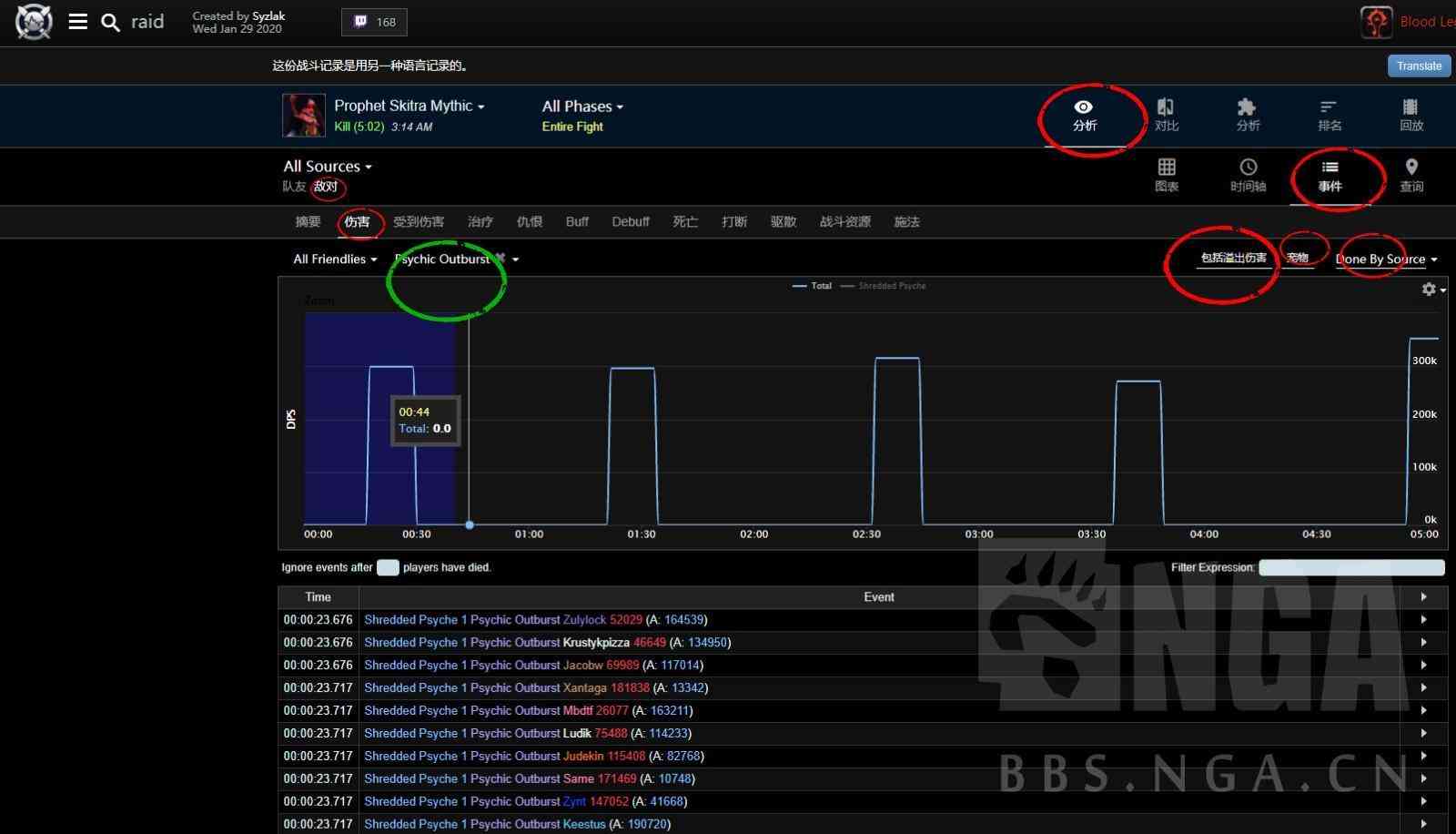Open the All Phases dropdown

(x=582, y=107)
